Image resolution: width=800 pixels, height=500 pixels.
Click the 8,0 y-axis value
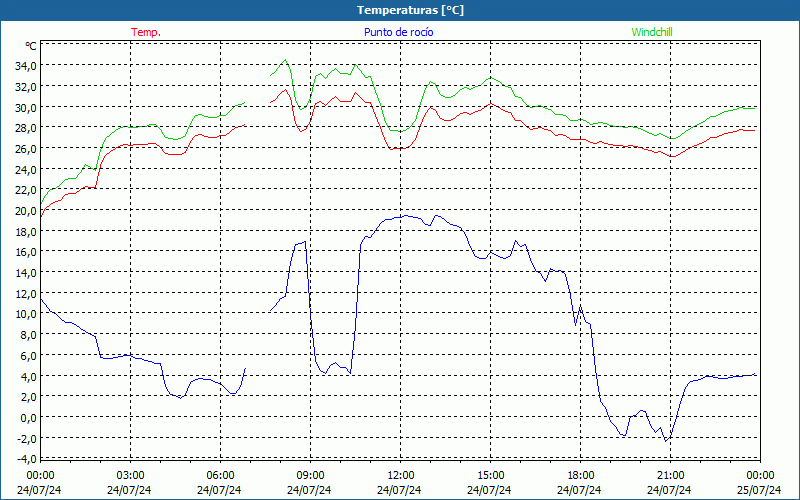coord(28,335)
